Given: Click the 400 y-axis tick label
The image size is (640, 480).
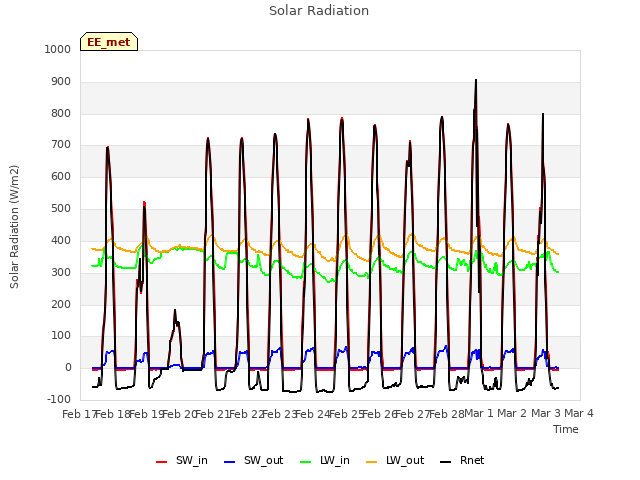Looking at the screenshot, I should click(x=61, y=240).
